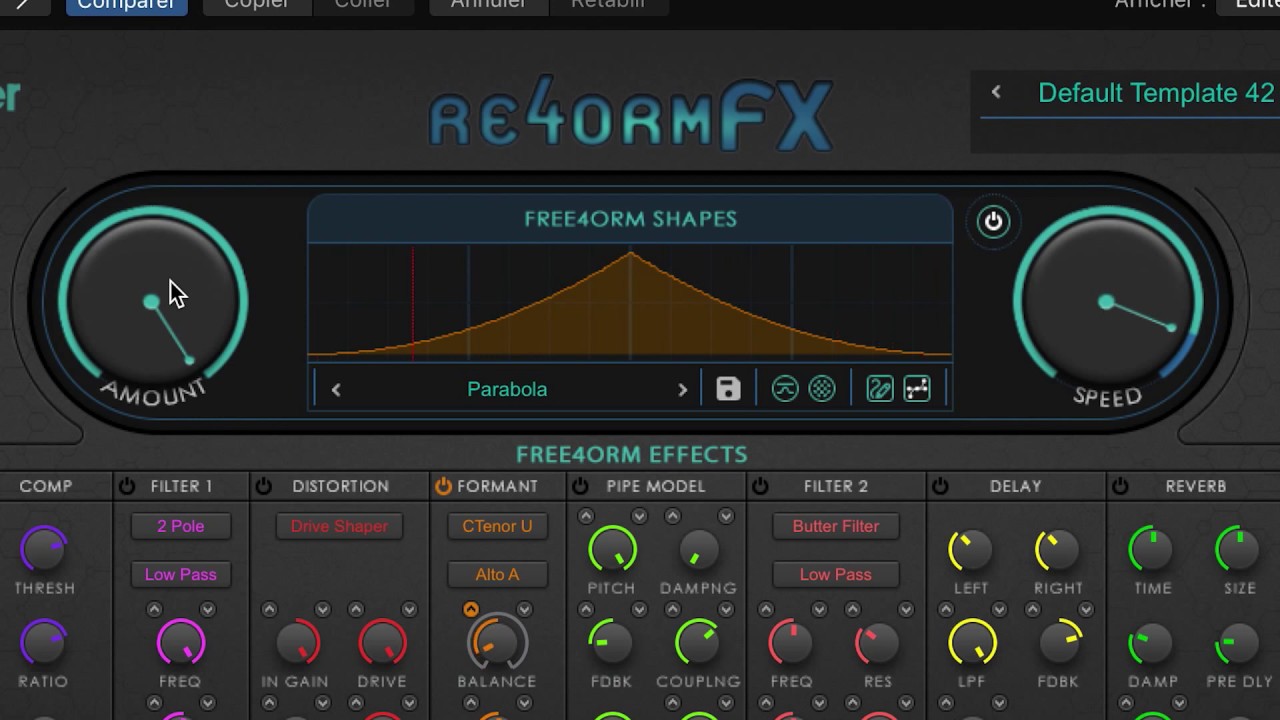Click down arrow above BALANCE knob
Viewport: 1280px width, 720px height.
[x=524, y=609]
